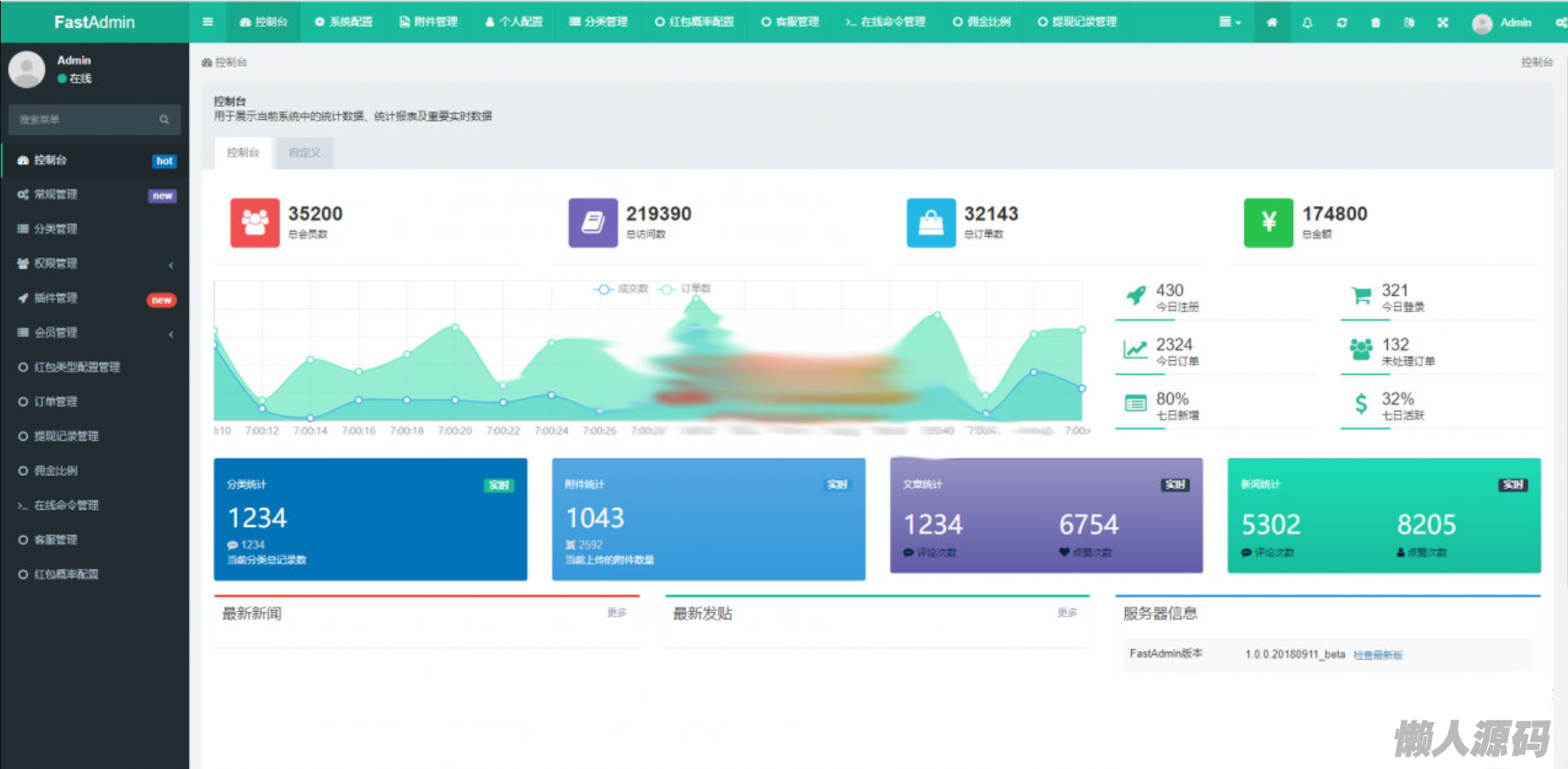
Task: Open the notification bell
Action: (1307, 23)
